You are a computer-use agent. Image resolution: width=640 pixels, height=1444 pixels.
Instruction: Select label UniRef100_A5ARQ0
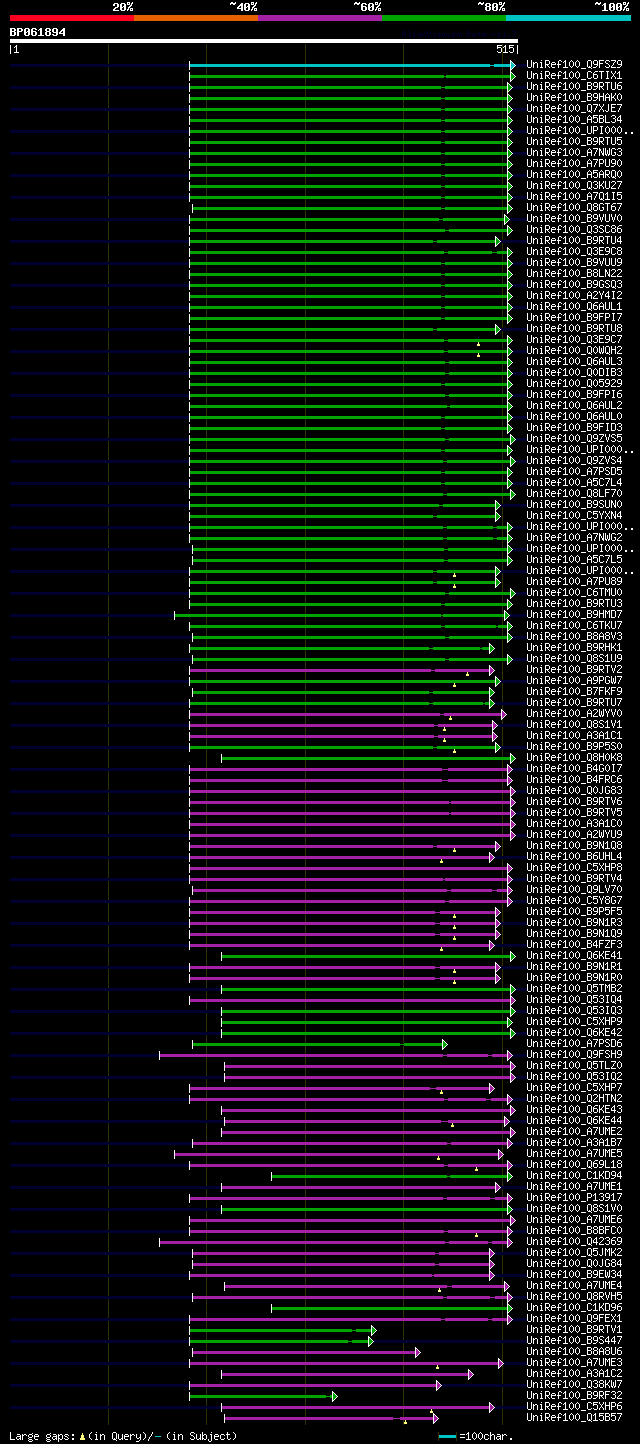[x=574, y=175]
